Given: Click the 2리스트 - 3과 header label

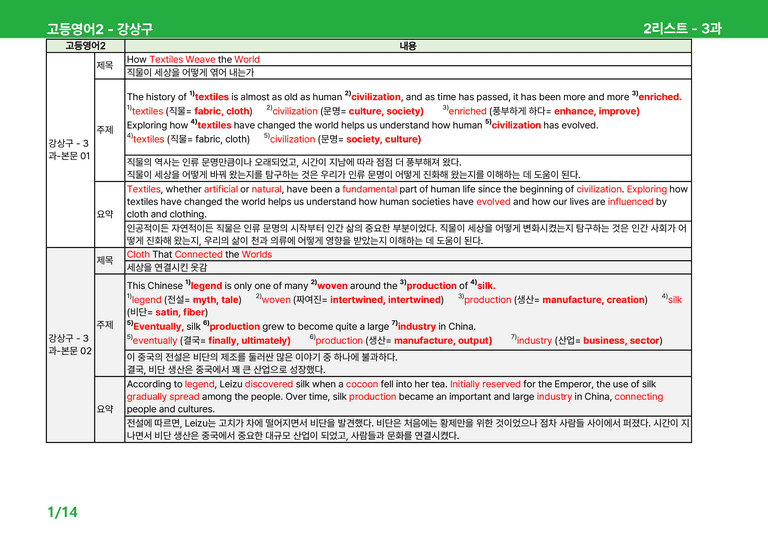Looking at the screenshot, I should tap(682, 28).
